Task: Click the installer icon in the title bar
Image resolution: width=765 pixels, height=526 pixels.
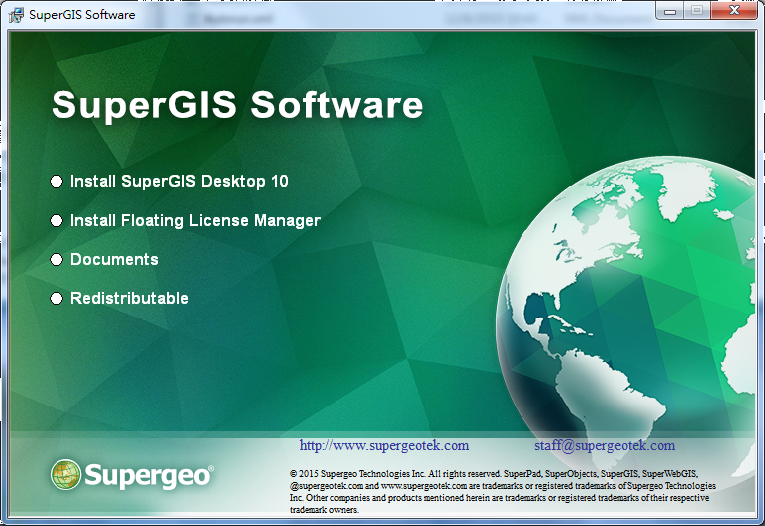Action: pos(16,15)
